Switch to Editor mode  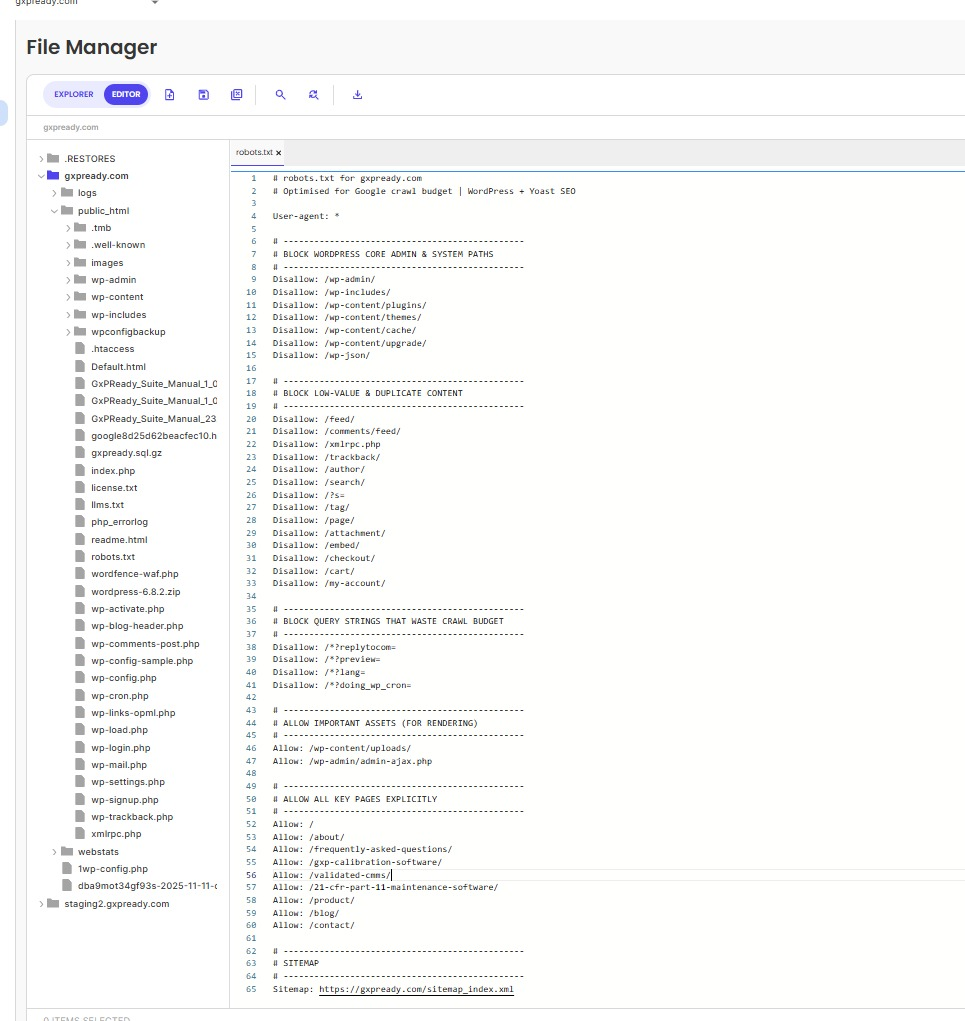pyautogui.click(x=126, y=95)
